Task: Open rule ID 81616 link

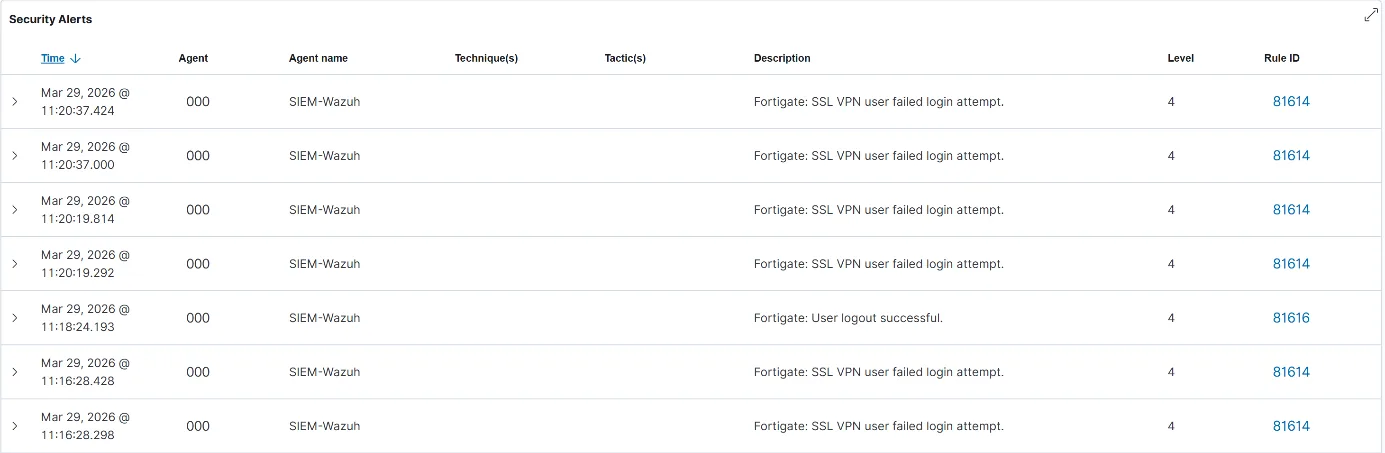Action: point(1291,317)
